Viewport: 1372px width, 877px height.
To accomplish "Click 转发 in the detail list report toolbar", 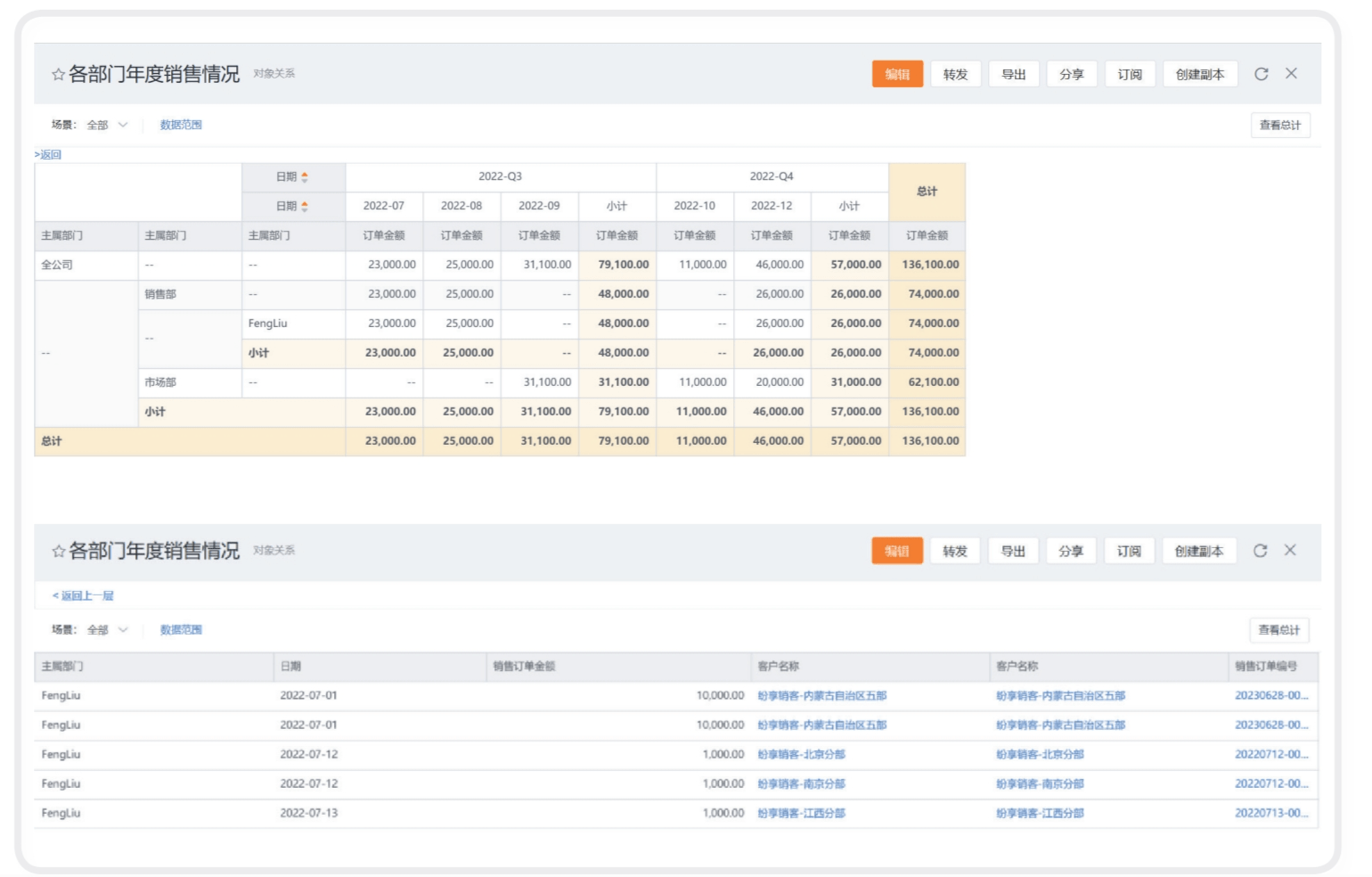I will [954, 551].
